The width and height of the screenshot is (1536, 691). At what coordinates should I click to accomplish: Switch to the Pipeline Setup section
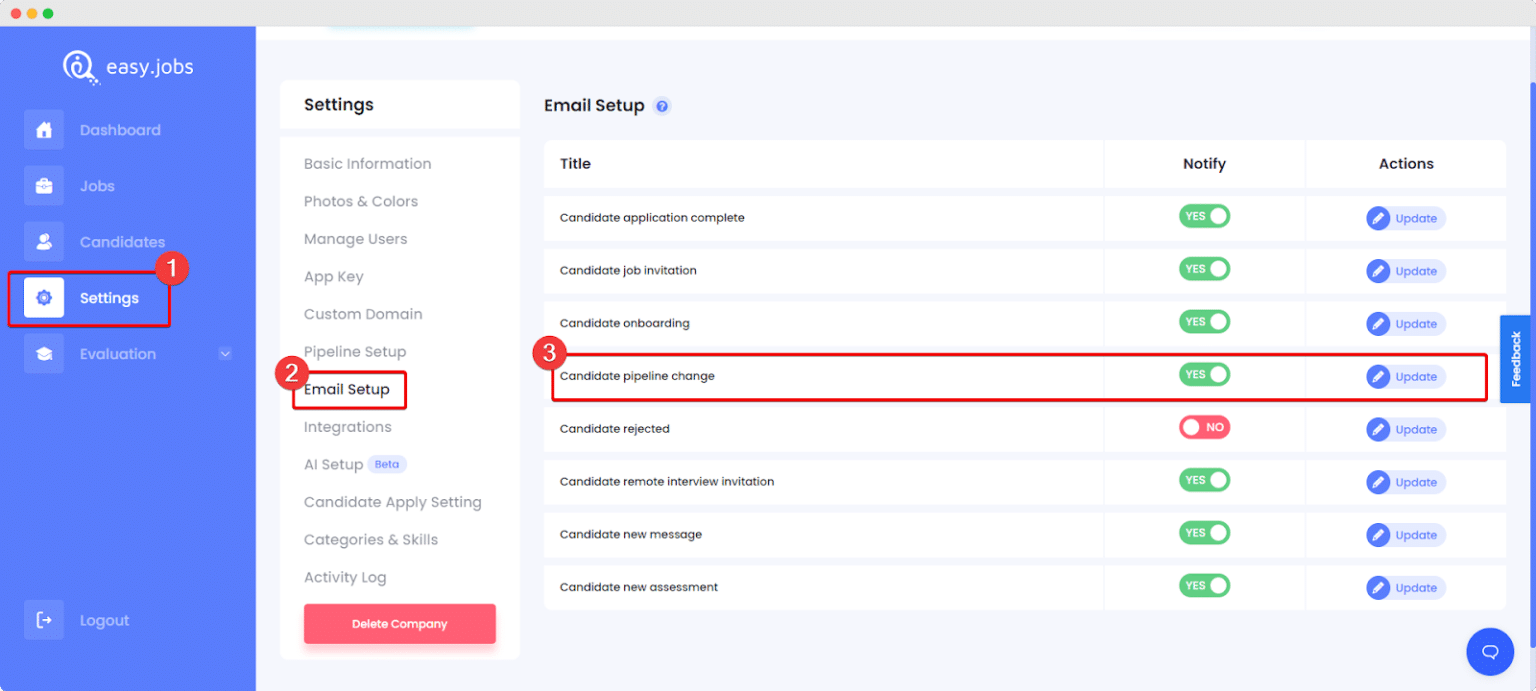(354, 351)
